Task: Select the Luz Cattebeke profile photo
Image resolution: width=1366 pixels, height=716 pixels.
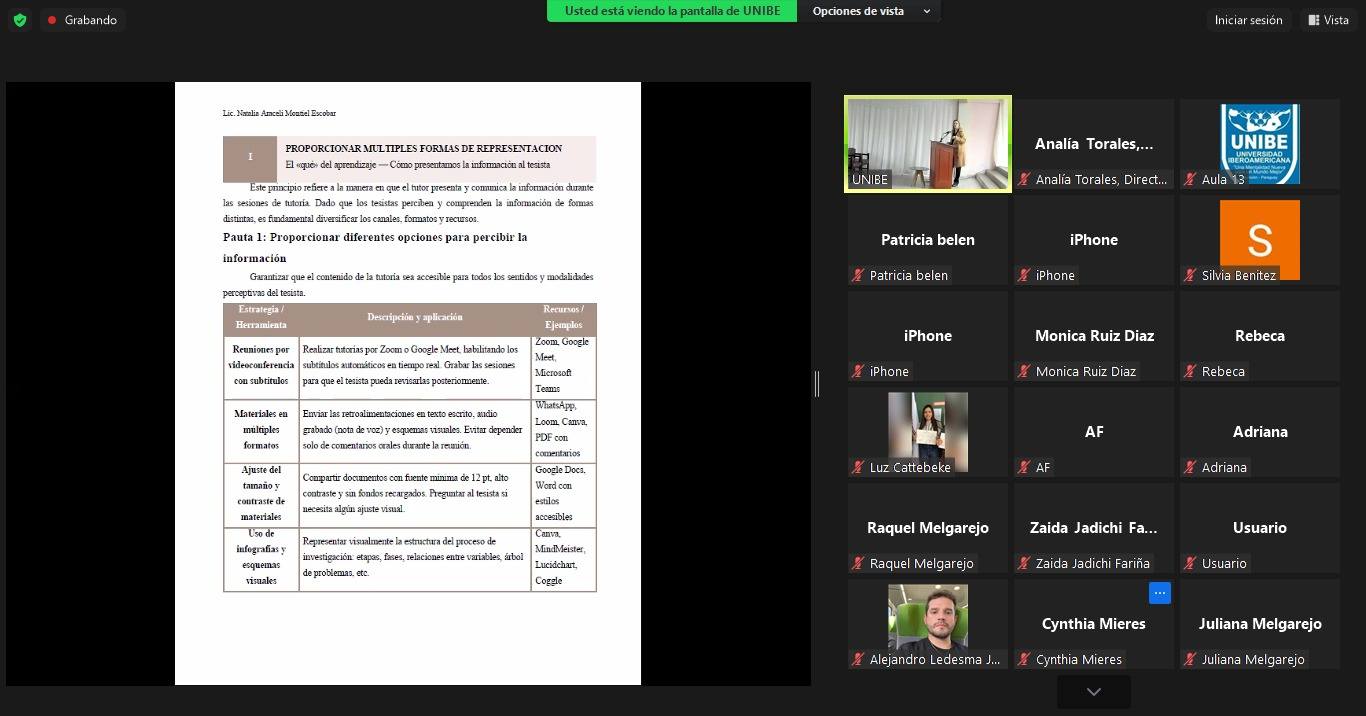Action: pos(928,432)
